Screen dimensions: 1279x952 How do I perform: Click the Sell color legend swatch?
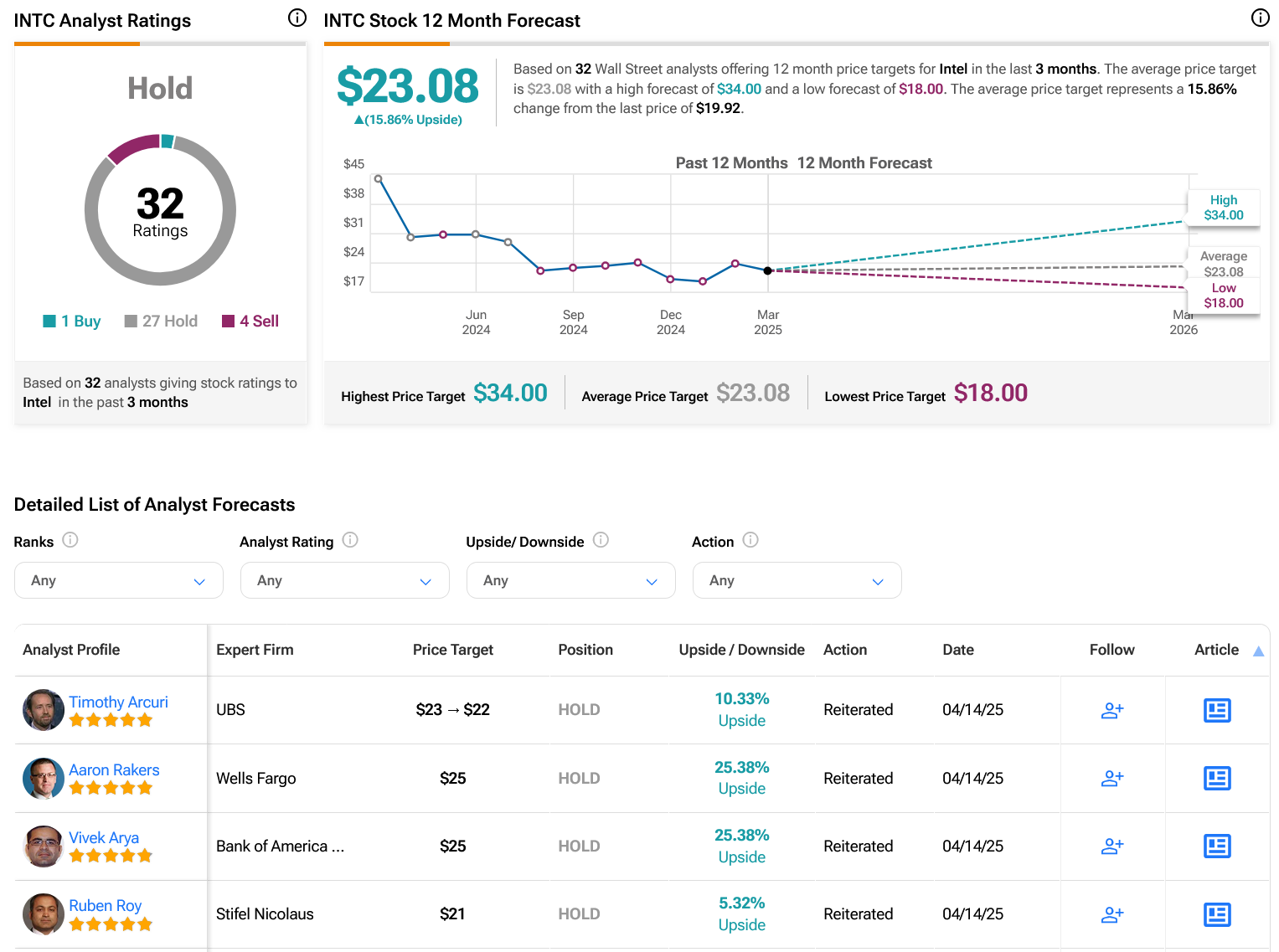(228, 322)
